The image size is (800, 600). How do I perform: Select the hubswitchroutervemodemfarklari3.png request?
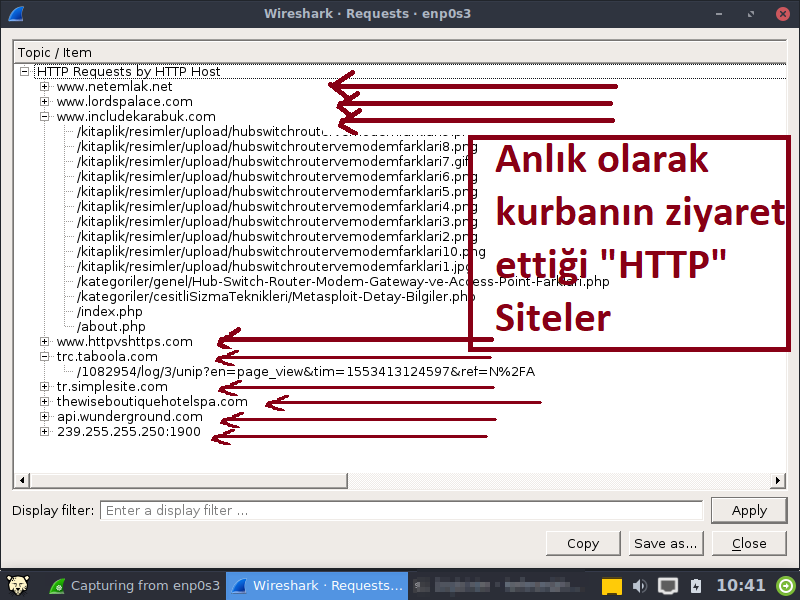277,221
